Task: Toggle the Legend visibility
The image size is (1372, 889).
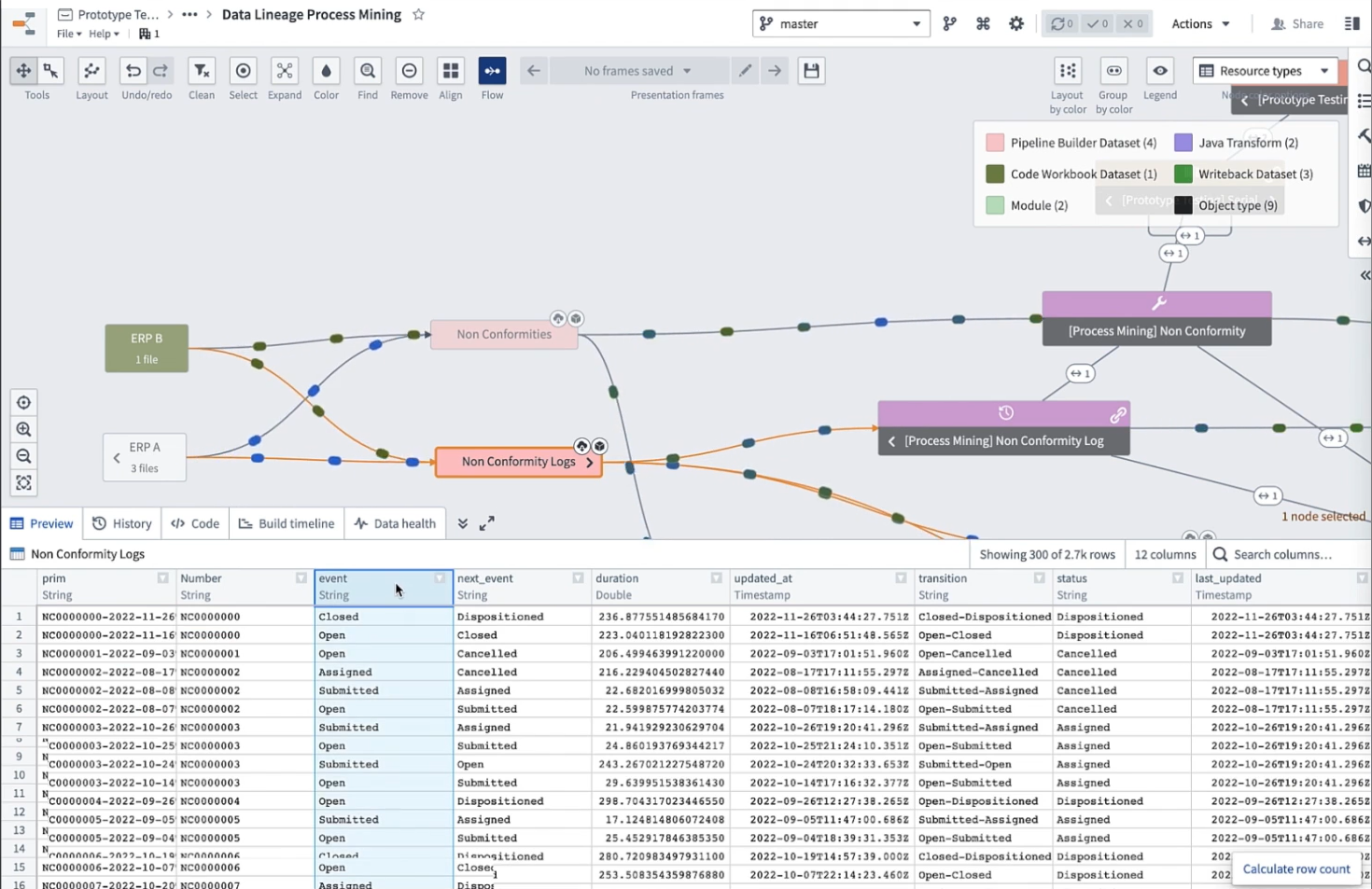Action: (1160, 71)
